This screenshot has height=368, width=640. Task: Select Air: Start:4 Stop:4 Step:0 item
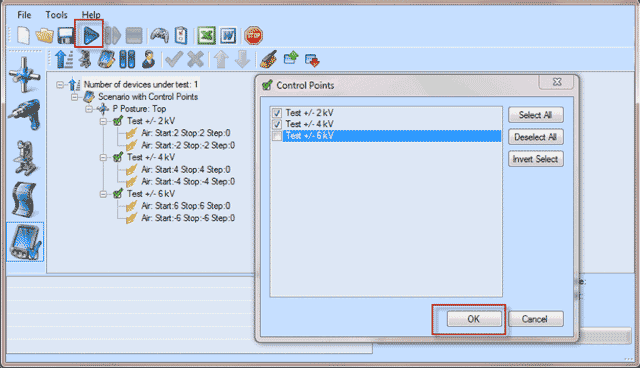186,169
